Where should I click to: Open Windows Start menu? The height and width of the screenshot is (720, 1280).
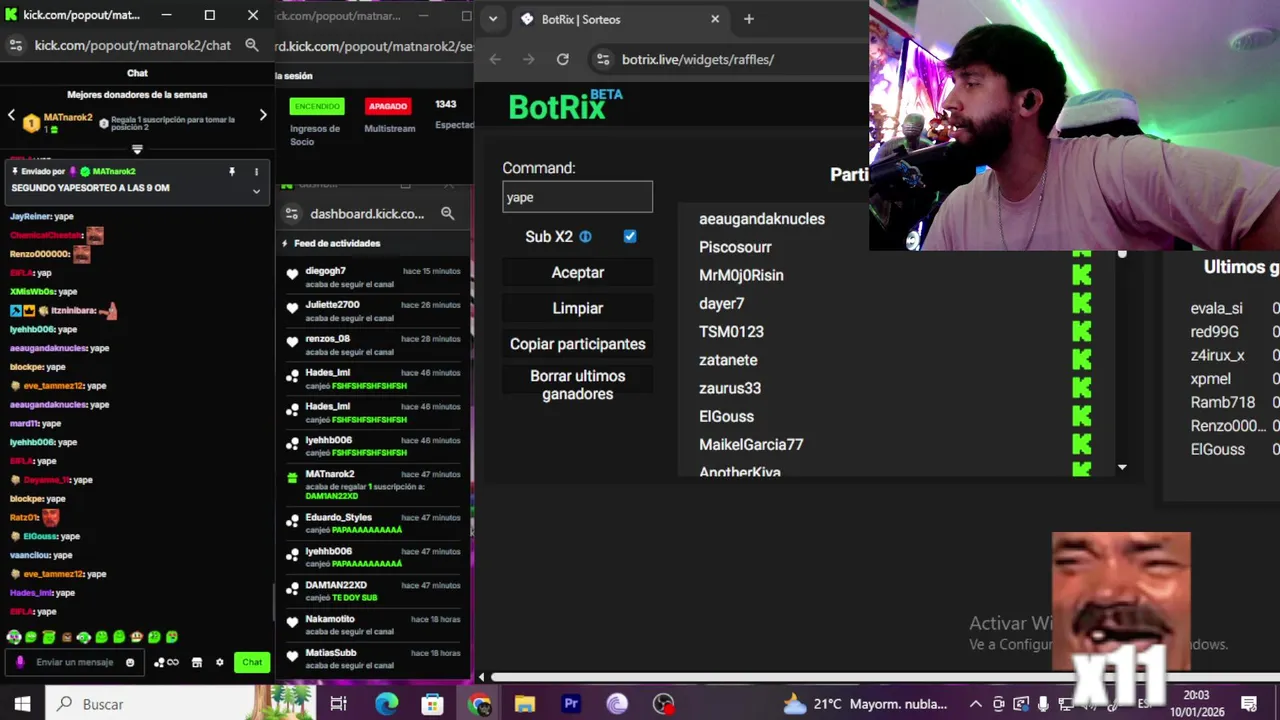coord(22,704)
